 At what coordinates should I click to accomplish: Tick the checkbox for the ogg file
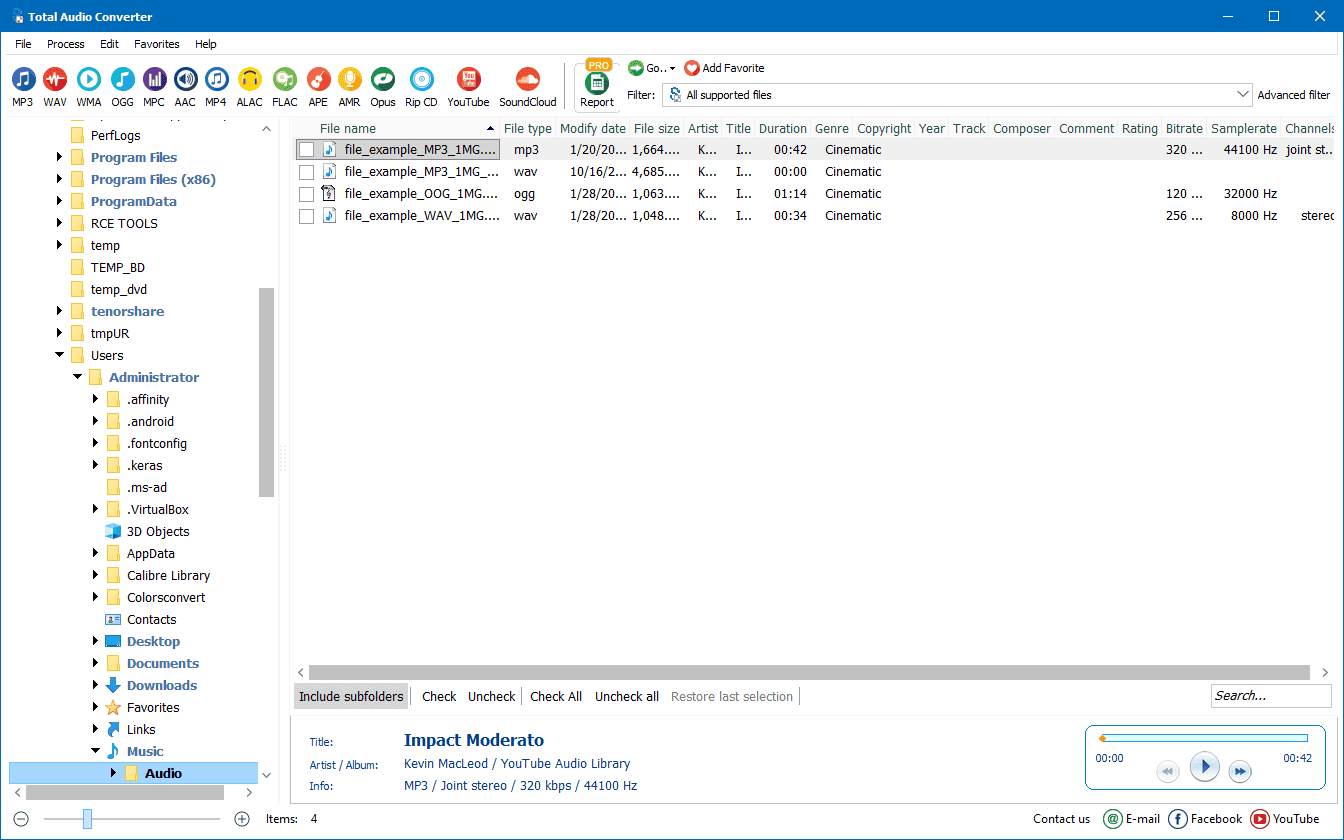pos(307,194)
